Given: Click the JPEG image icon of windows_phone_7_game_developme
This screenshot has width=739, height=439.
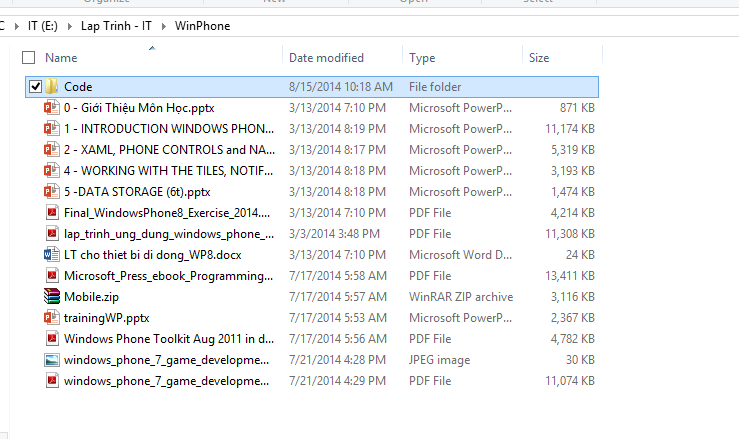Looking at the screenshot, I should click(x=52, y=360).
